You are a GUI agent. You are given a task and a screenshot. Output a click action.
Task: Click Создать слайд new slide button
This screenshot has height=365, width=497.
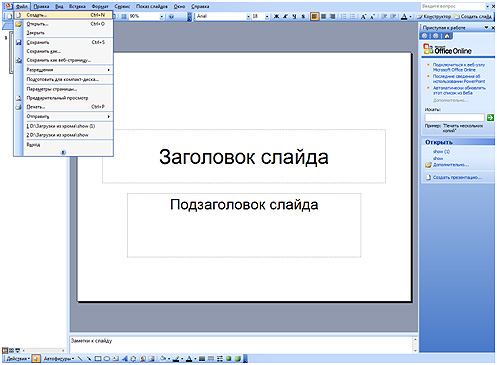click(473, 16)
